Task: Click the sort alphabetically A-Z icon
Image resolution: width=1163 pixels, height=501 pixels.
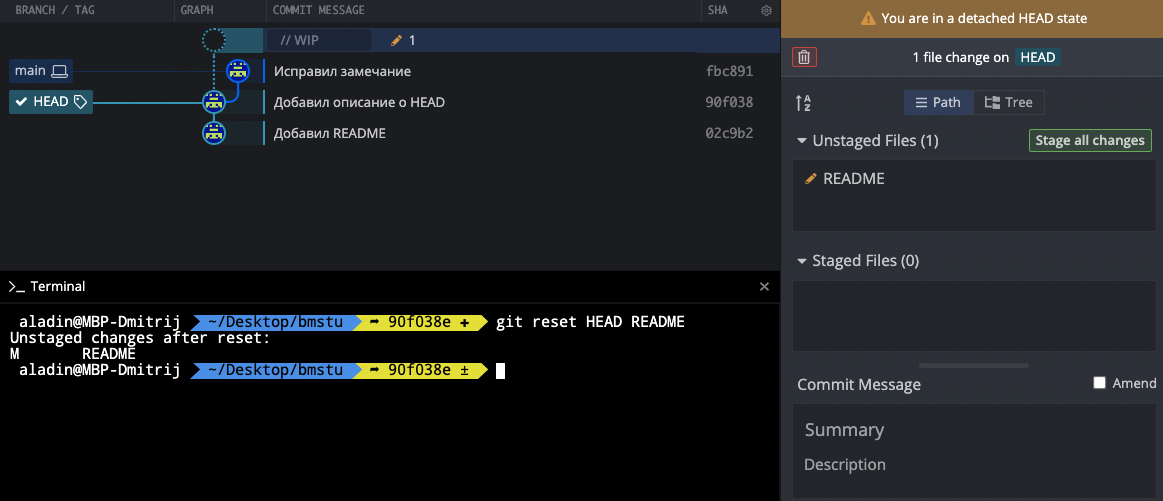Action: pos(803,103)
